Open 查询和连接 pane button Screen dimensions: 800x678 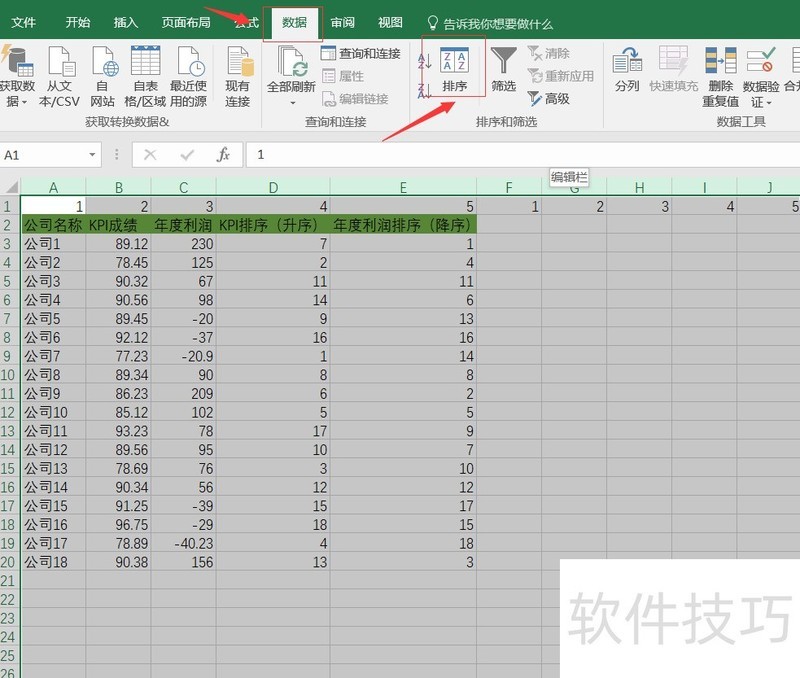(x=361, y=53)
